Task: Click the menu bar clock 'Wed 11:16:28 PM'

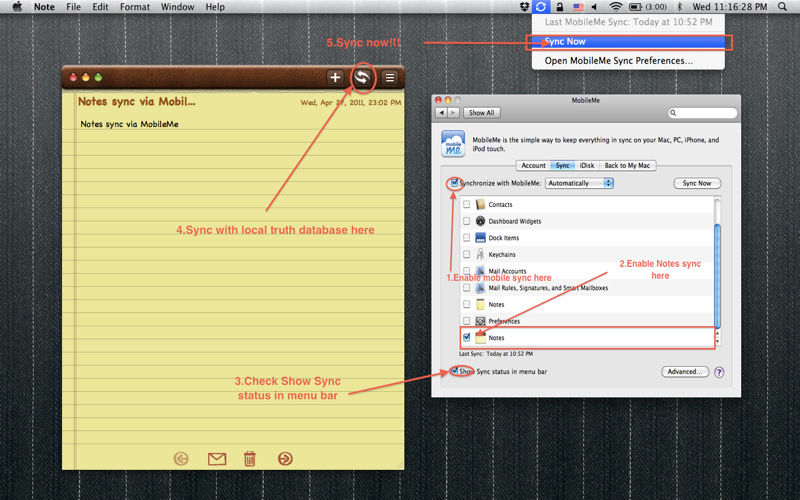Action: tap(730, 7)
